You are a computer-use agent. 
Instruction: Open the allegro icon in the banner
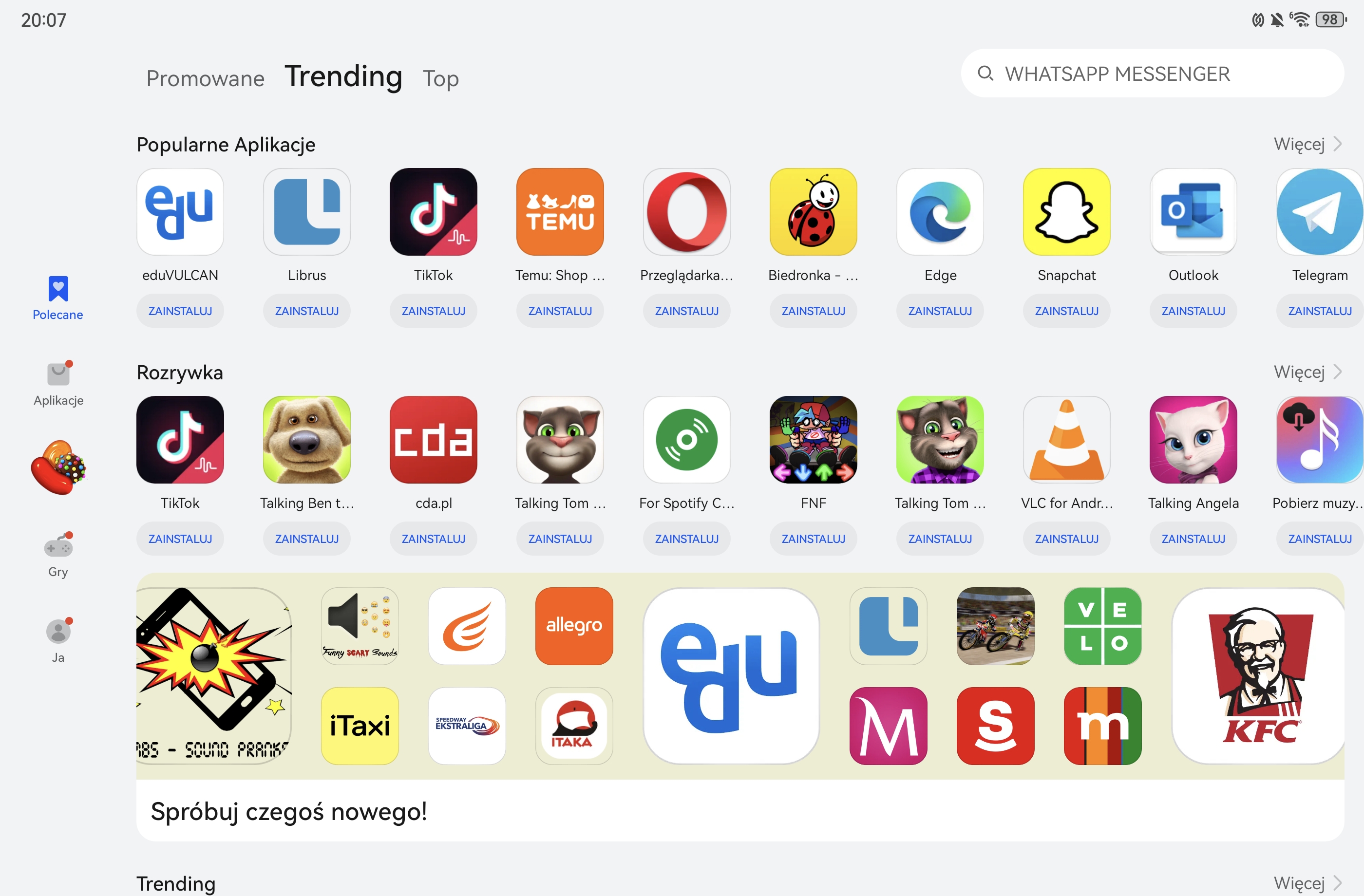pos(574,626)
